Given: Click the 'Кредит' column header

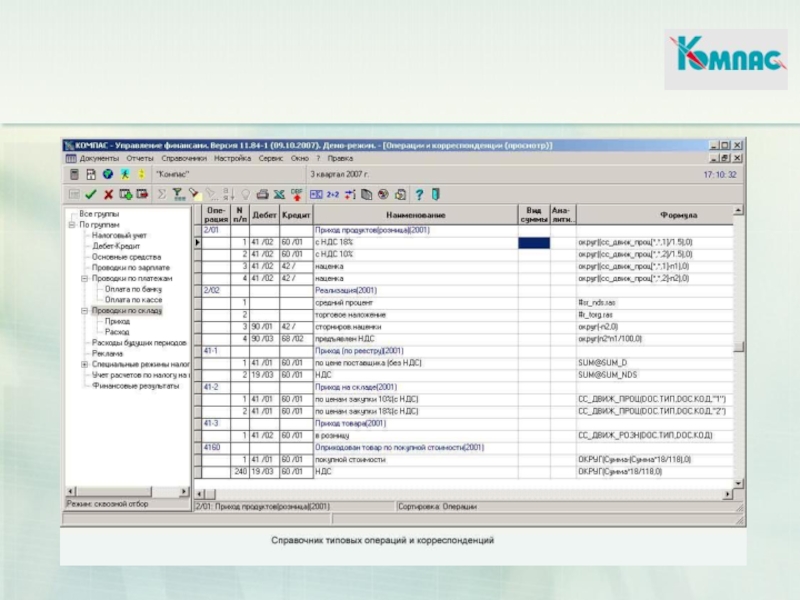Looking at the screenshot, I should 296,215.
